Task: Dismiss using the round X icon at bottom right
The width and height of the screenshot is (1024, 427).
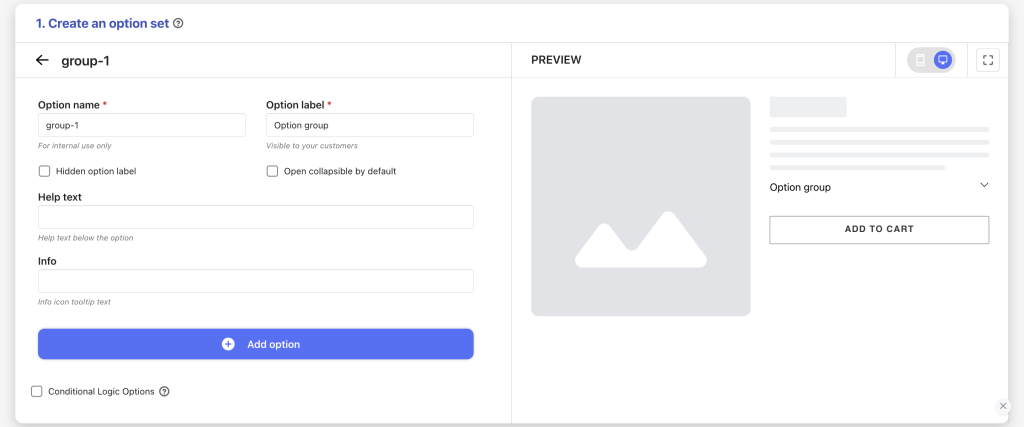Action: tap(1003, 406)
